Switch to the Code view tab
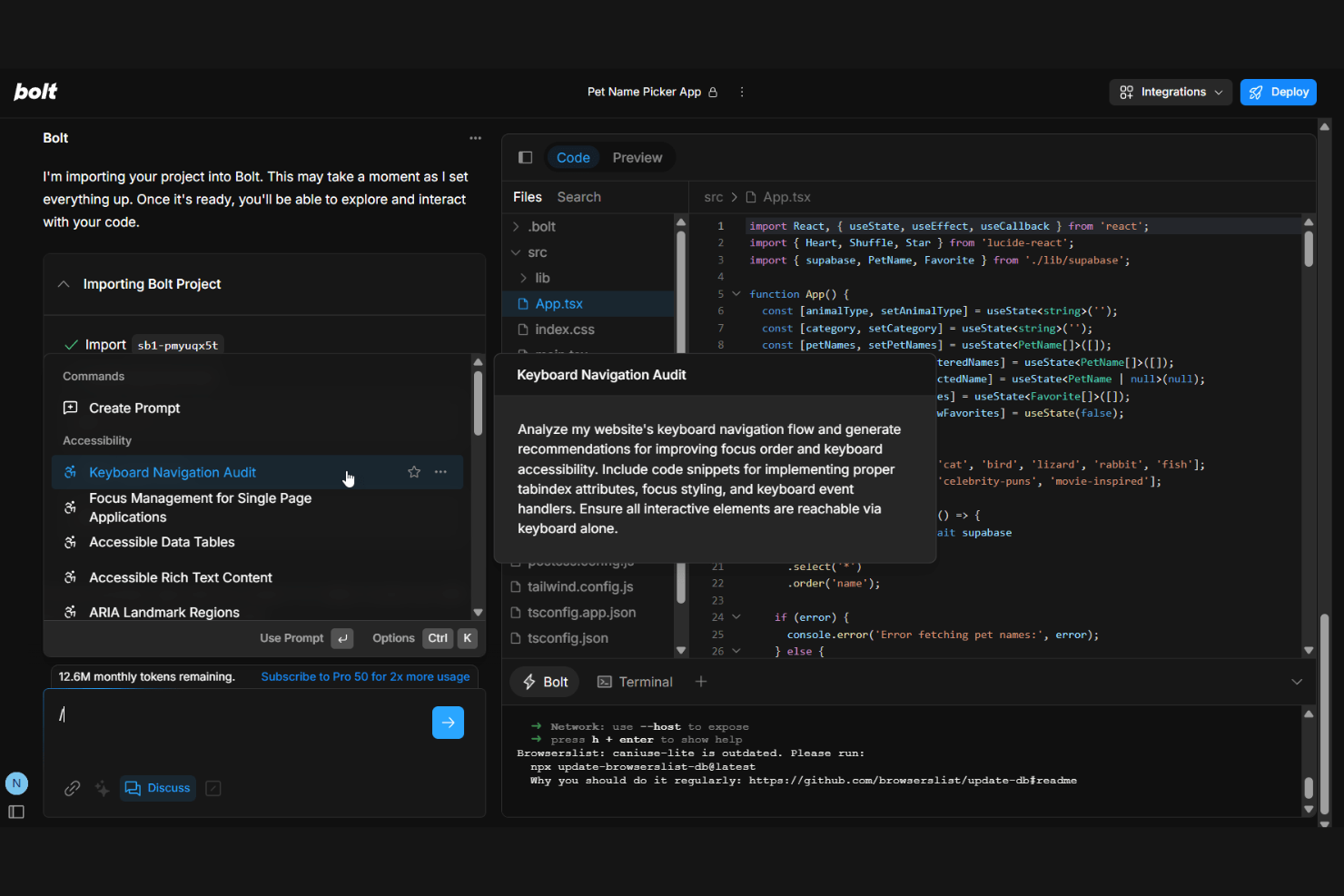 573,158
